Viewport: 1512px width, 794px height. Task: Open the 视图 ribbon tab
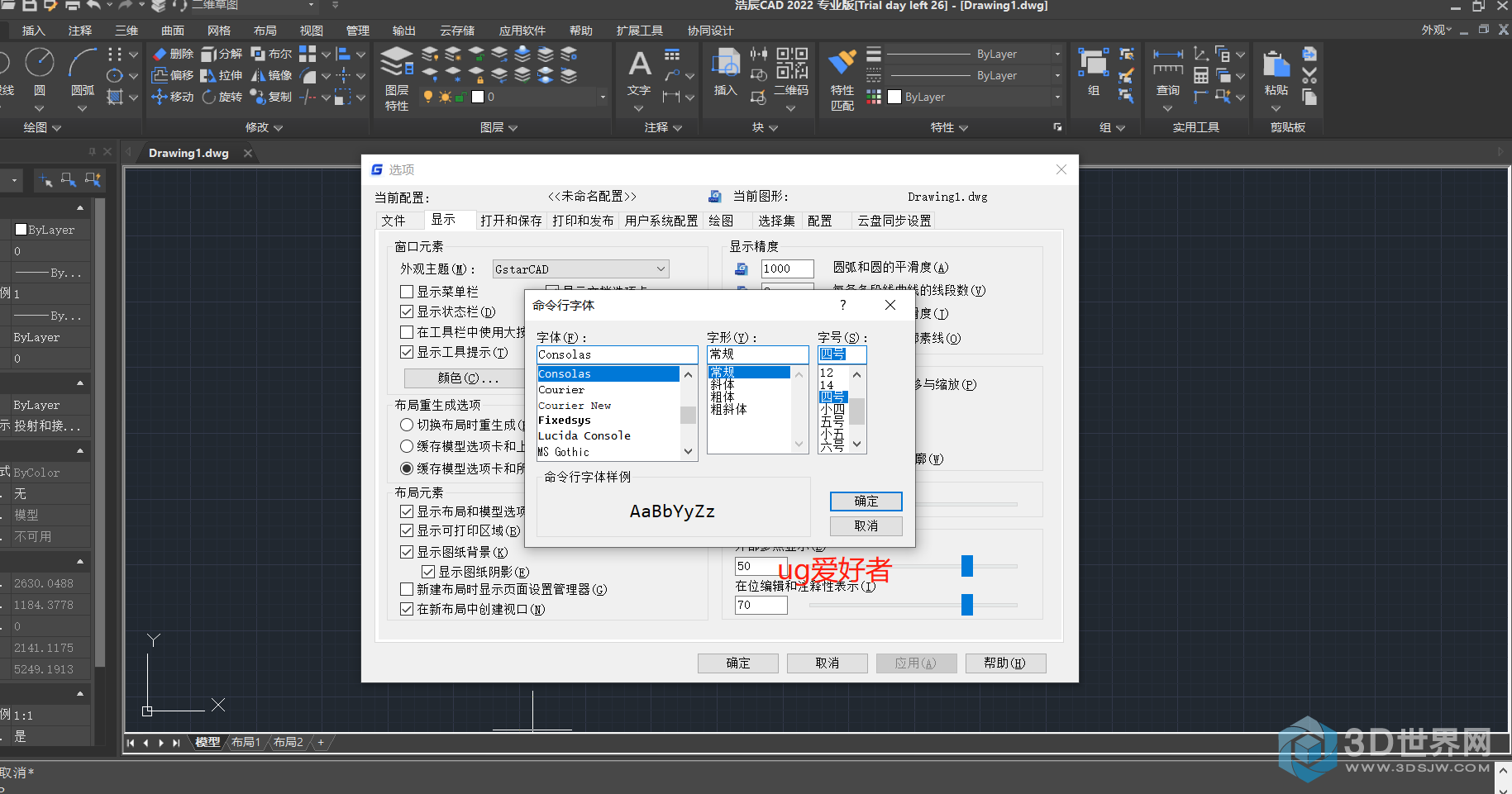311,31
